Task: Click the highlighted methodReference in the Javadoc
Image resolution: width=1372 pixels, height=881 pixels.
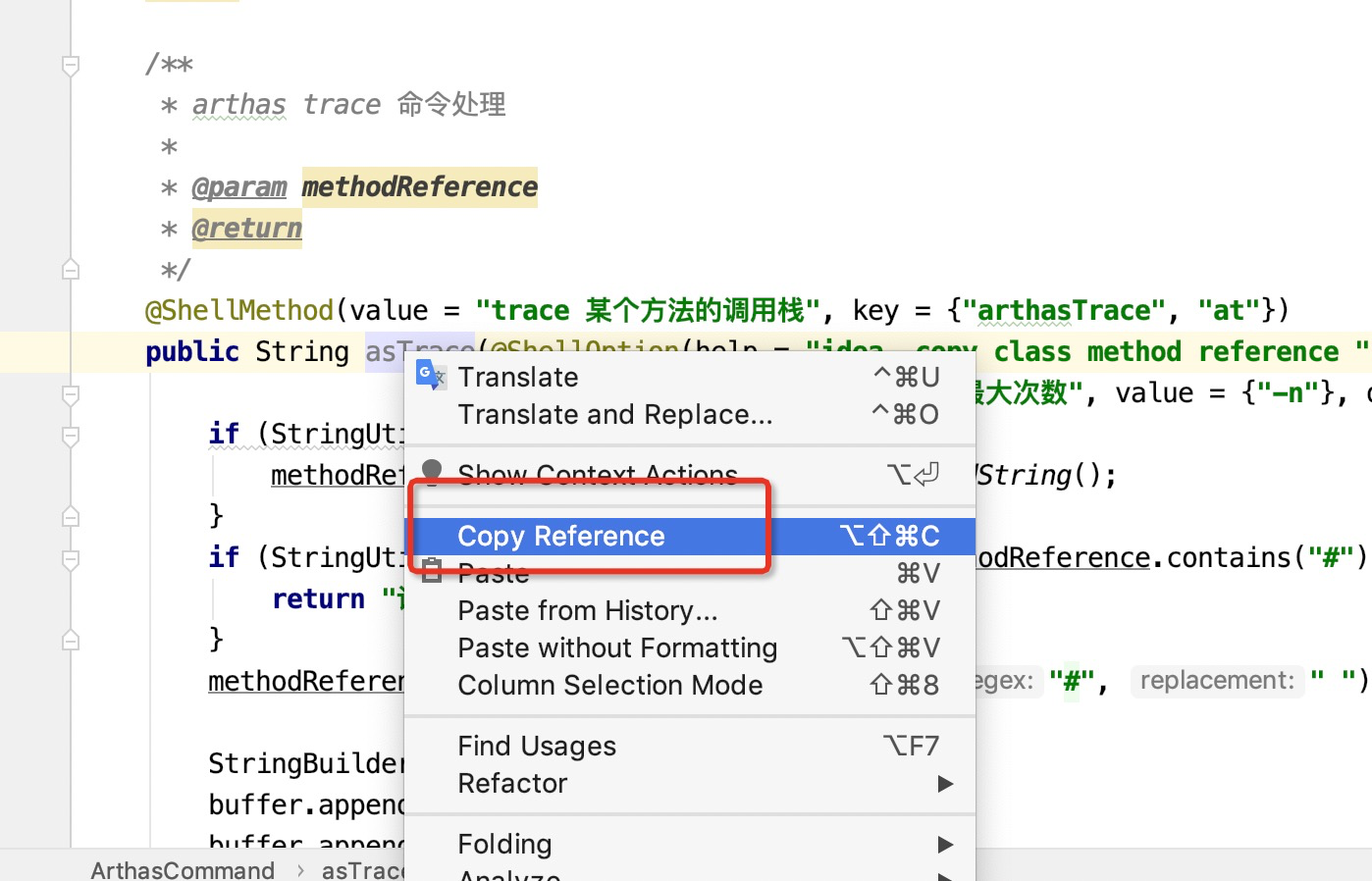Action: point(419,186)
